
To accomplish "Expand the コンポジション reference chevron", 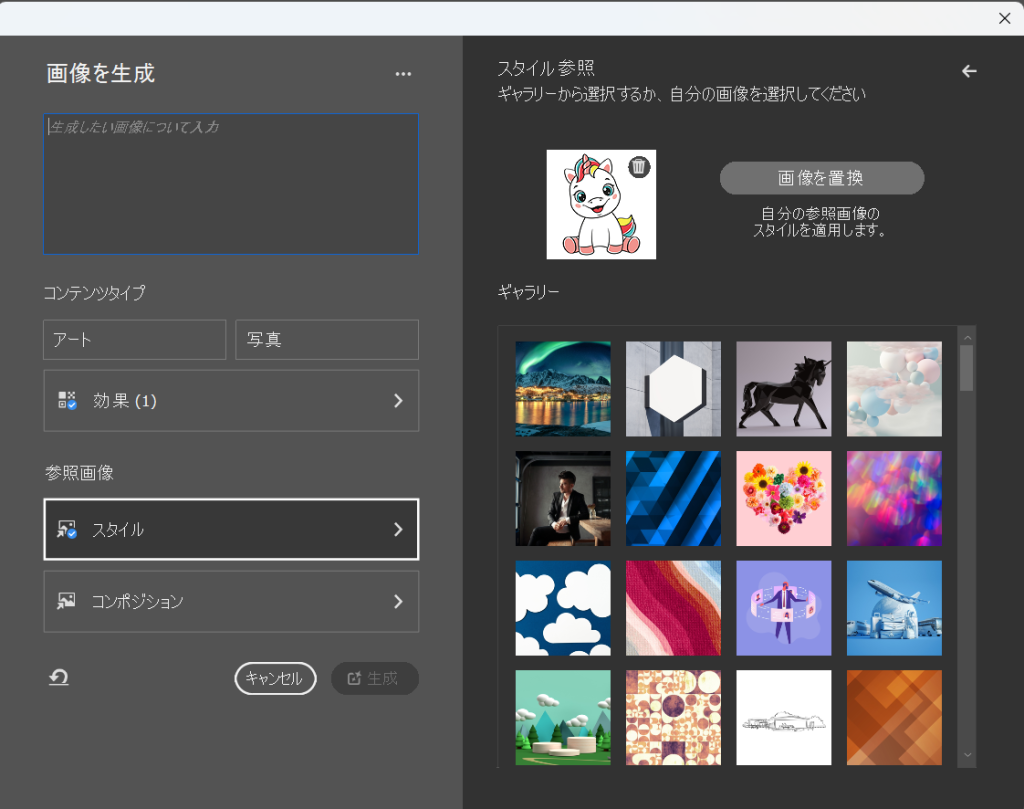I will click(398, 602).
